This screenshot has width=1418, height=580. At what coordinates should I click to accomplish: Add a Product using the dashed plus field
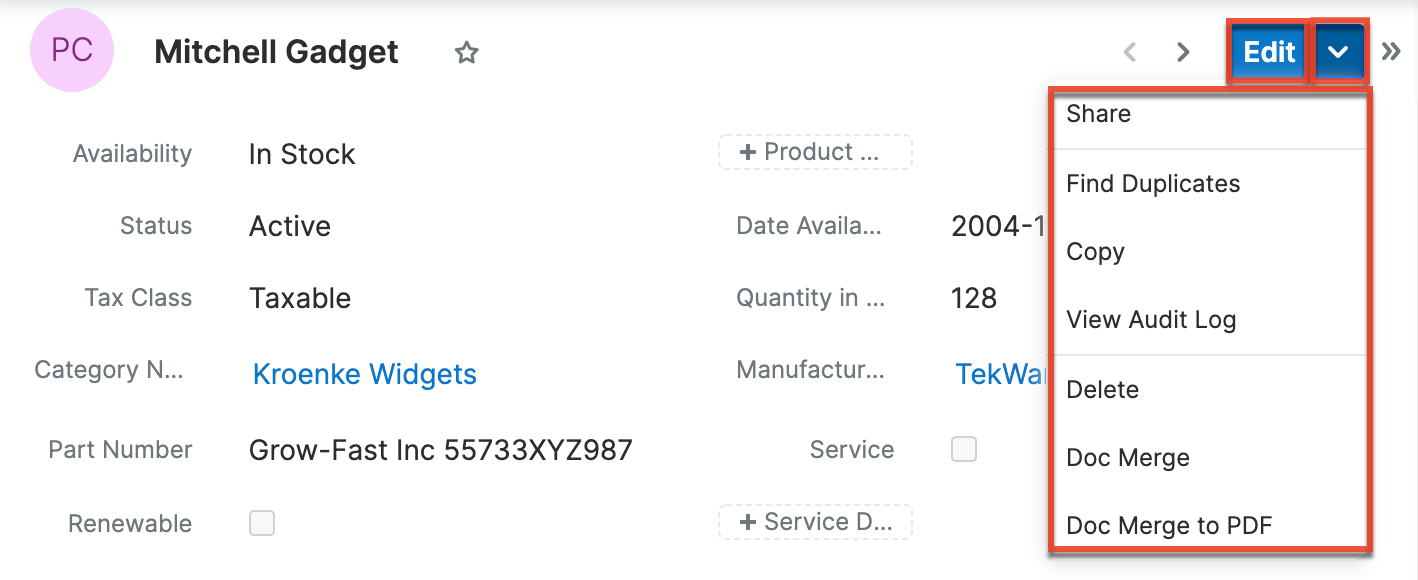click(815, 152)
